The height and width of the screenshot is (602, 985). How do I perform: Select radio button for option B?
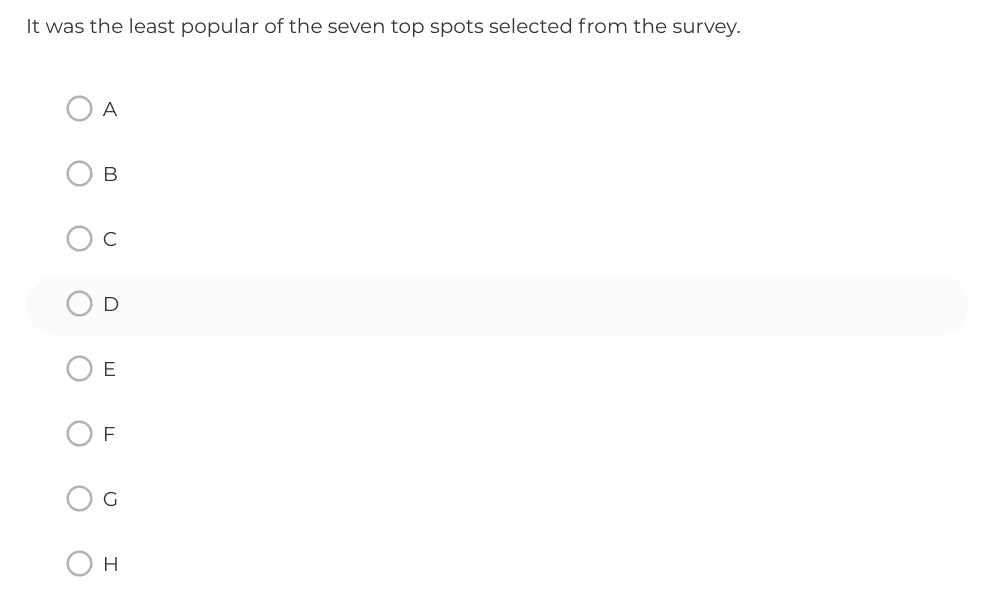point(79,173)
